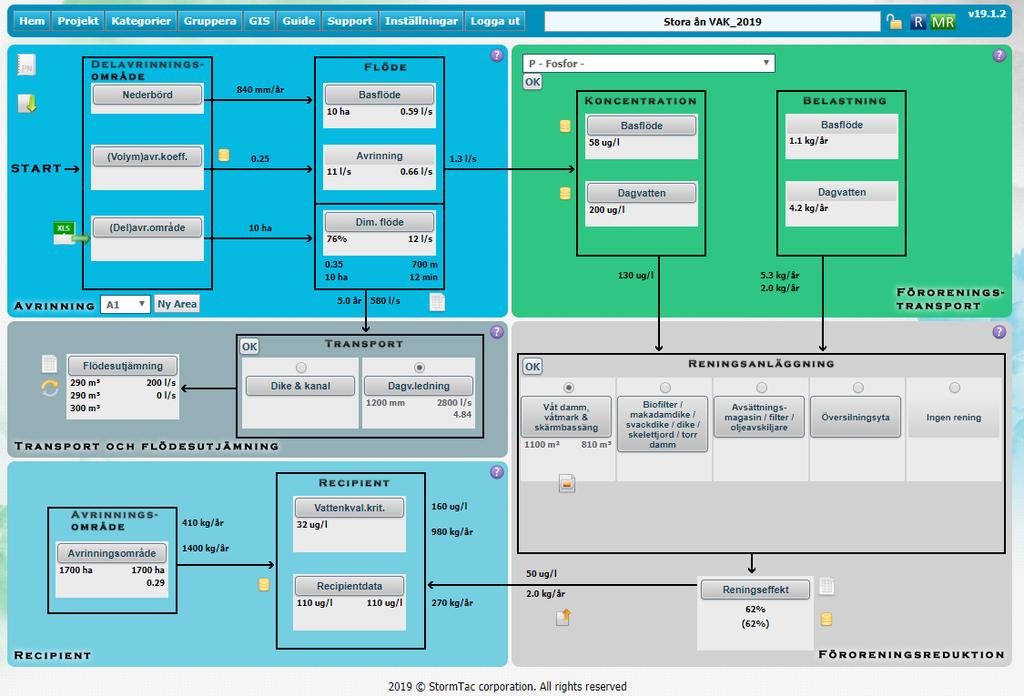Click the Vattenkval.krit. button
The image size is (1024, 696).
349,507
